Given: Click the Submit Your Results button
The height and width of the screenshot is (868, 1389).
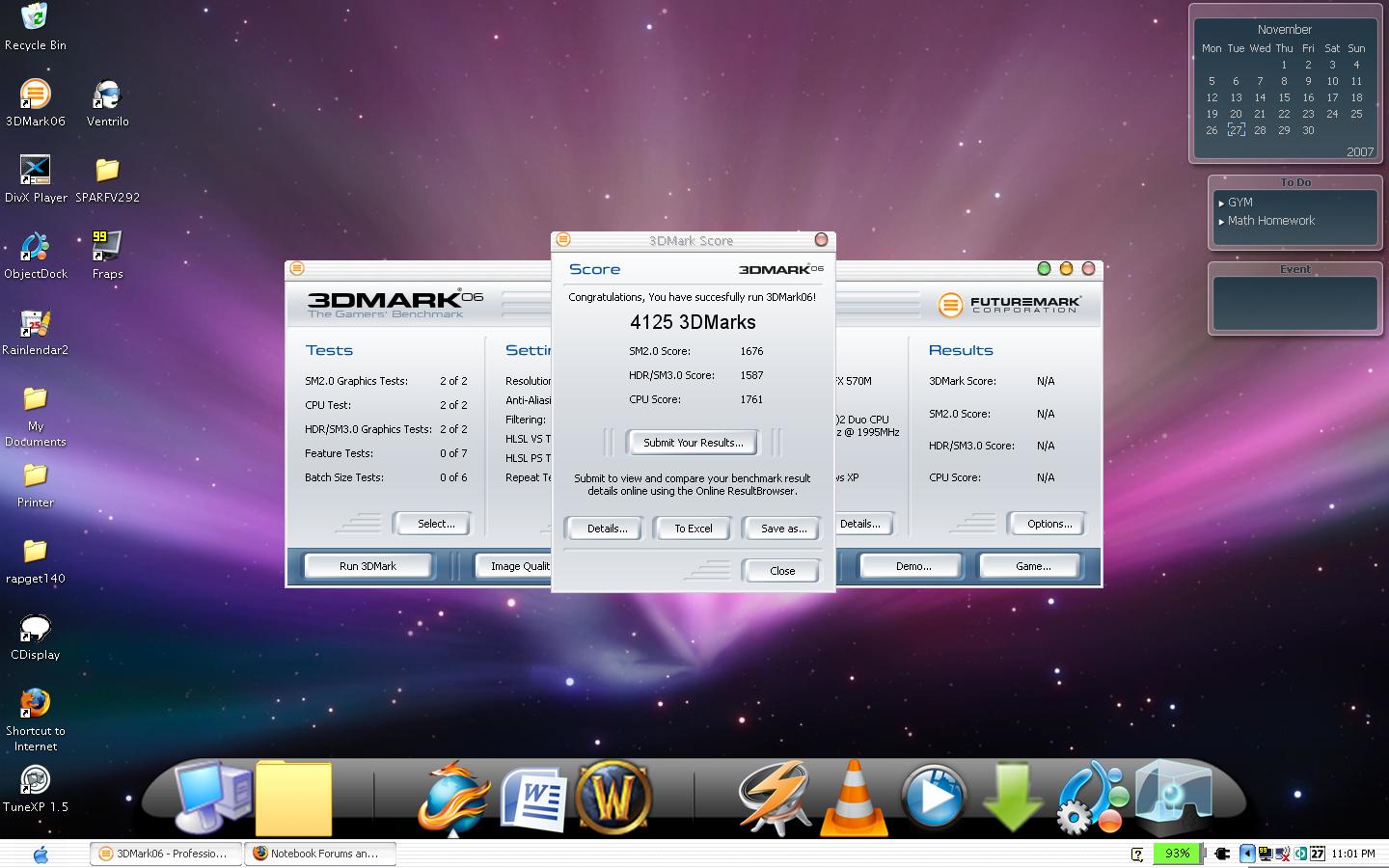Looking at the screenshot, I should coord(693,443).
